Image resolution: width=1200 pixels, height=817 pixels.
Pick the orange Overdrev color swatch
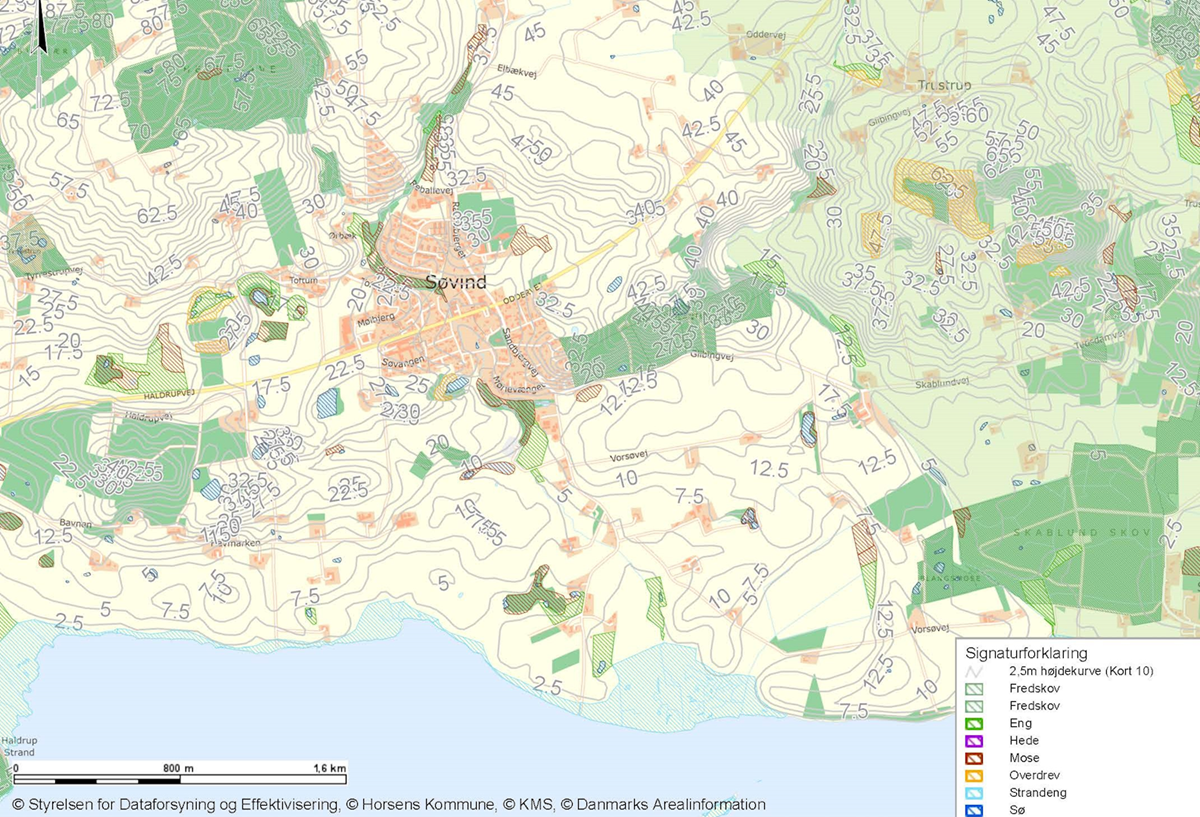coord(976,776)
